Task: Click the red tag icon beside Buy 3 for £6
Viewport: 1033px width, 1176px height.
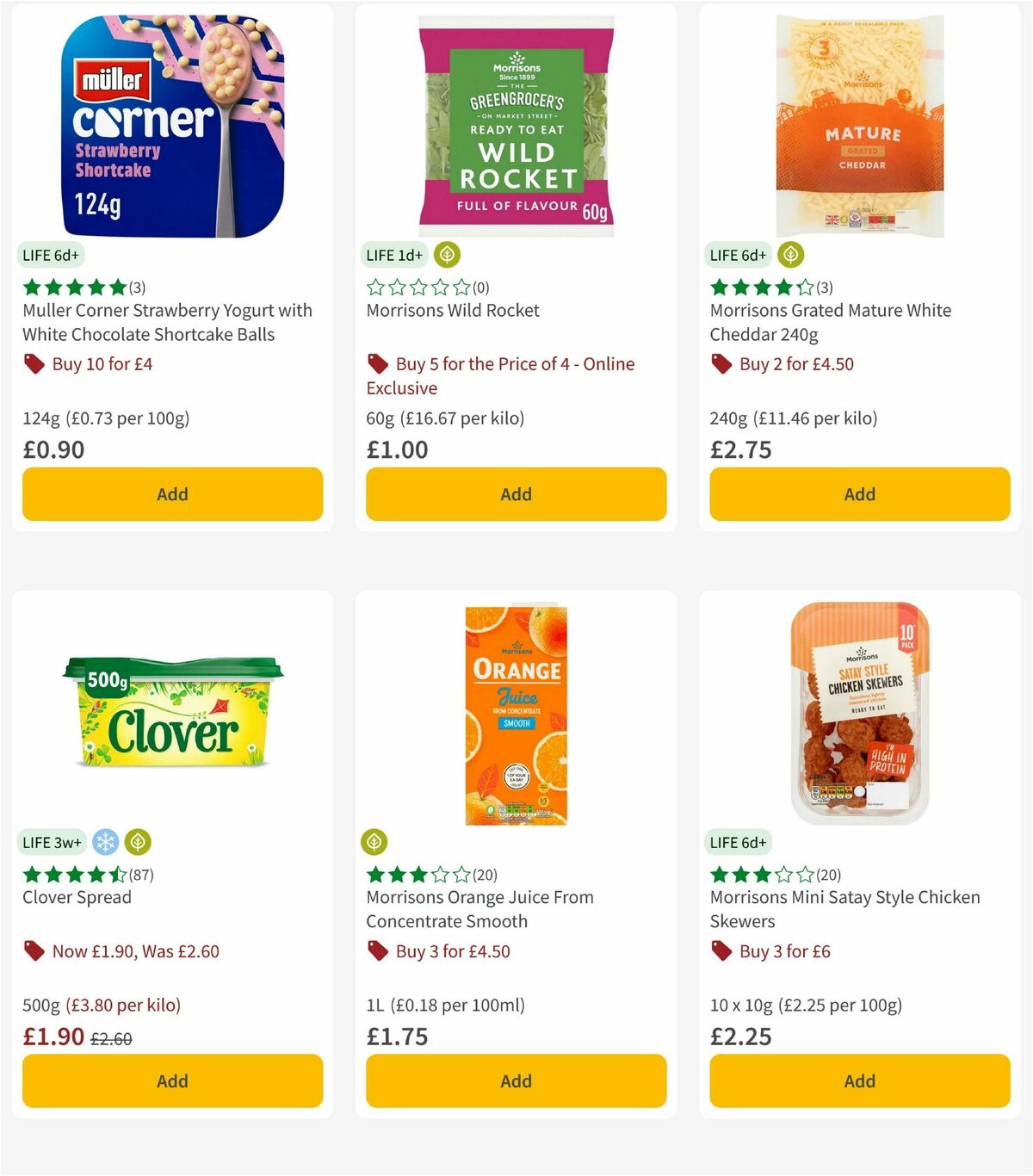Action: pyautogui.click(x=721, y=951)
